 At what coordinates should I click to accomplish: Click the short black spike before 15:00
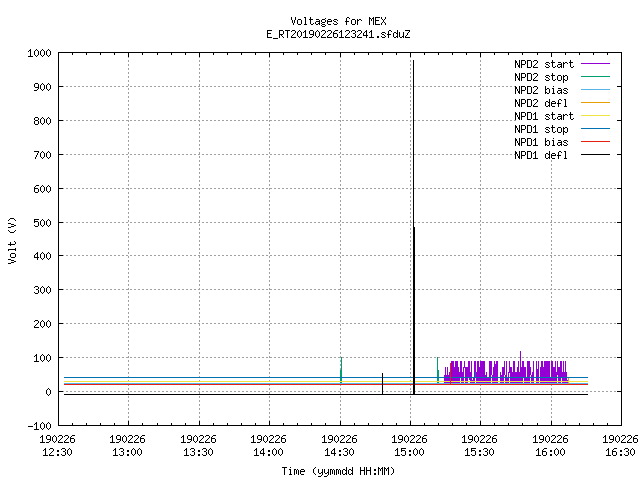pyautogui.click(x=382, y=384)
